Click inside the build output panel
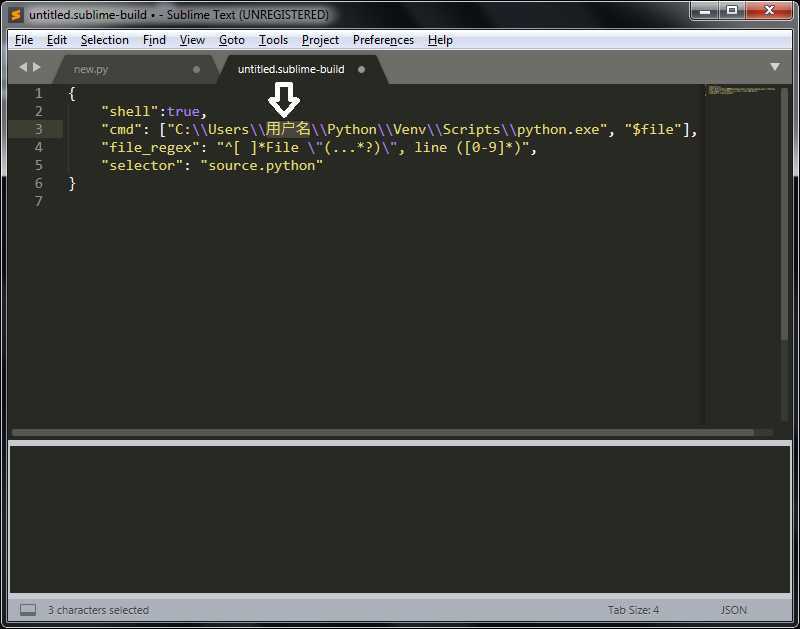 [x=400, y=519]
